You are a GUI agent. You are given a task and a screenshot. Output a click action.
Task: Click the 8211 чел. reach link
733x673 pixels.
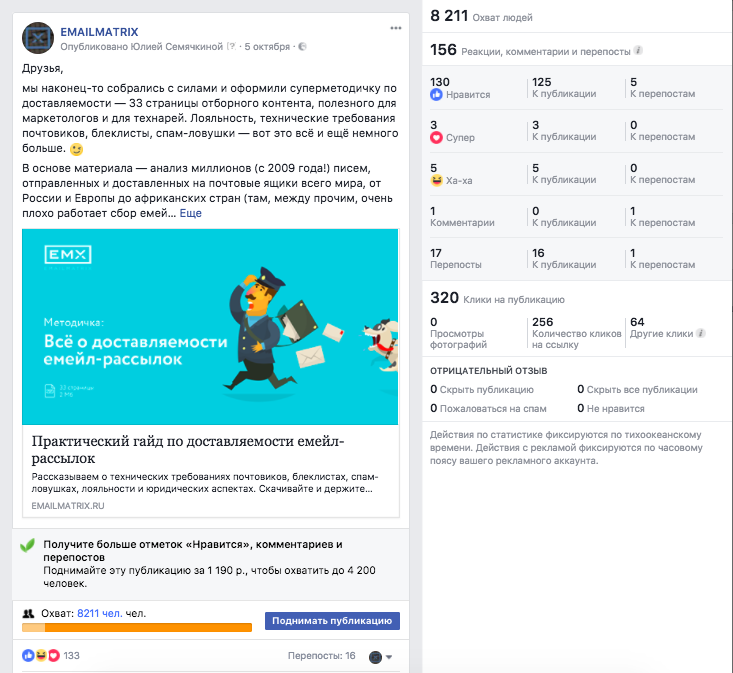pyautogui.click(x=100, y=613)
